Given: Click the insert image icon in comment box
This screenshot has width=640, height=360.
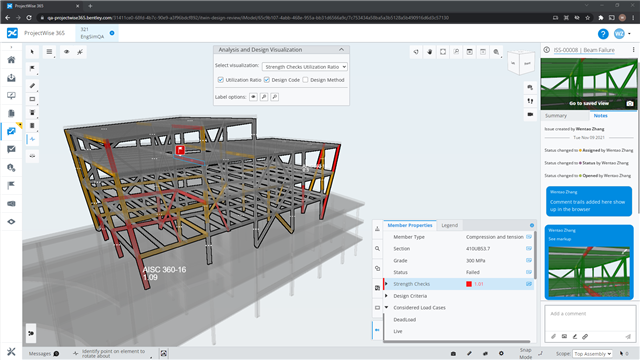Looking at the screenshot, I should [564, 337].
